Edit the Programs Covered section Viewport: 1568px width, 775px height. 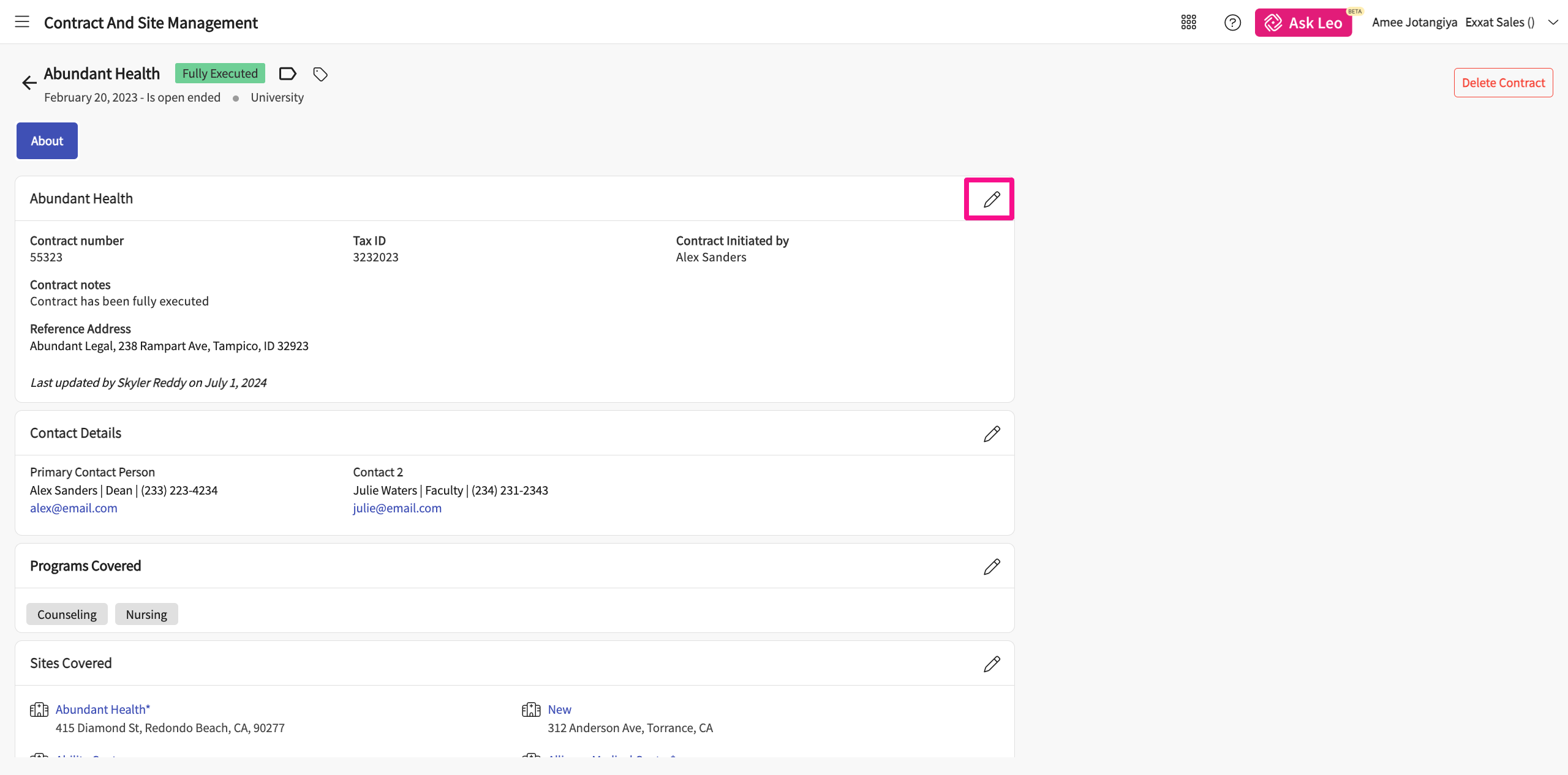992,567
